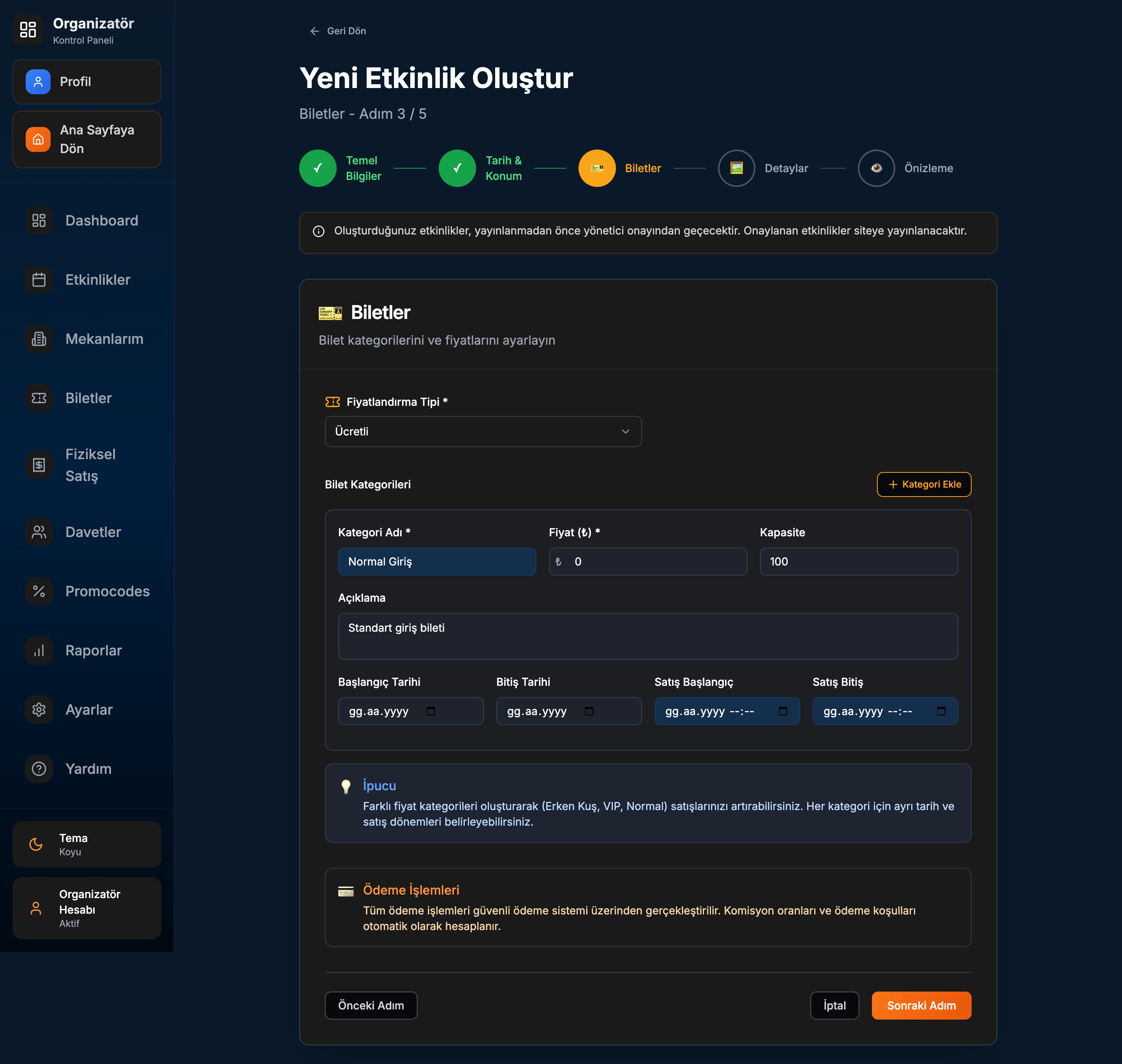Go to the Detaylar step circle
The height and width of the screenshot is (1064, 1122).
[736, 169]
